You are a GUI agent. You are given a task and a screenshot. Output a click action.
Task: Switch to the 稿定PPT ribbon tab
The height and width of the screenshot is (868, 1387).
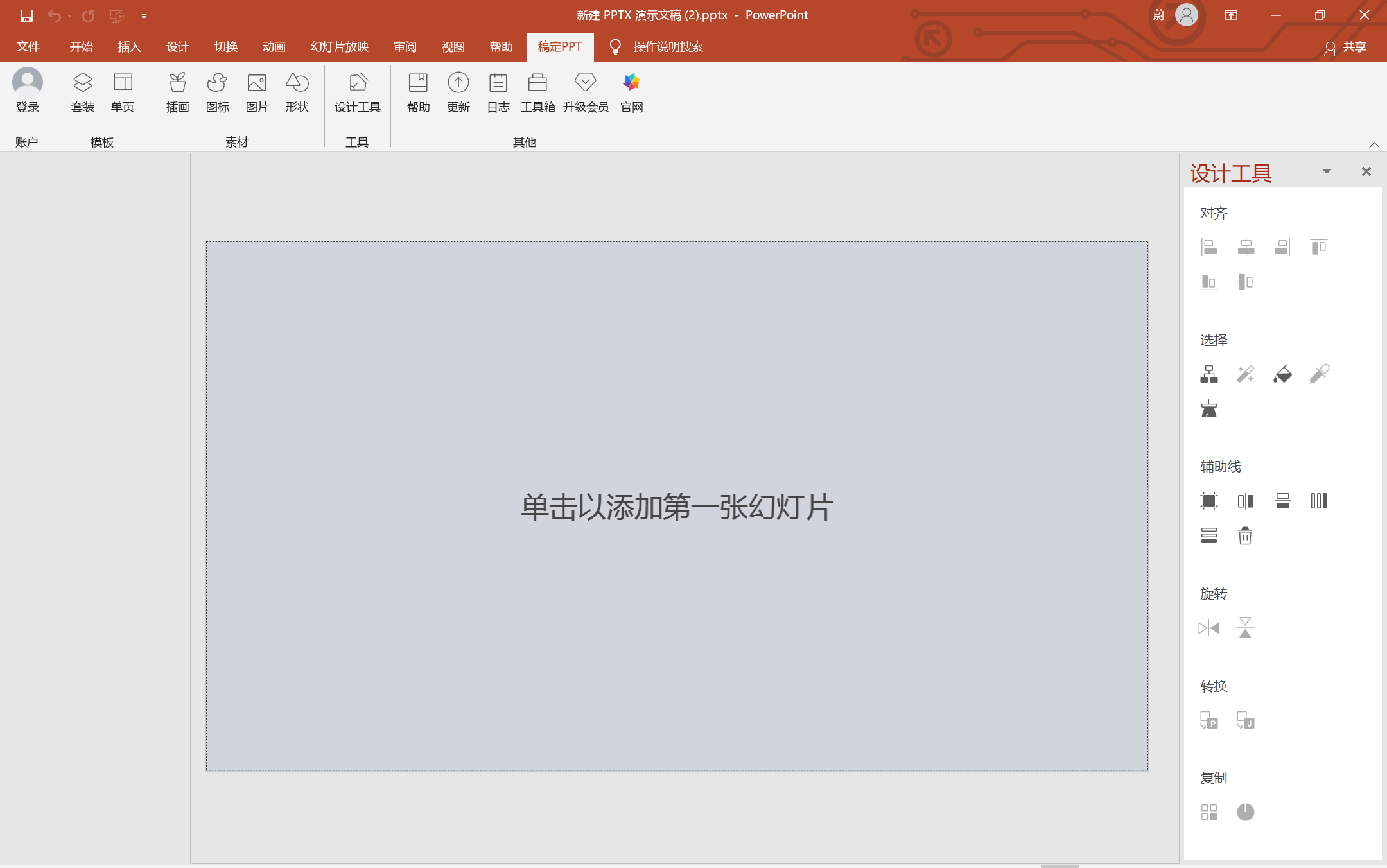[x=559, y=46]
